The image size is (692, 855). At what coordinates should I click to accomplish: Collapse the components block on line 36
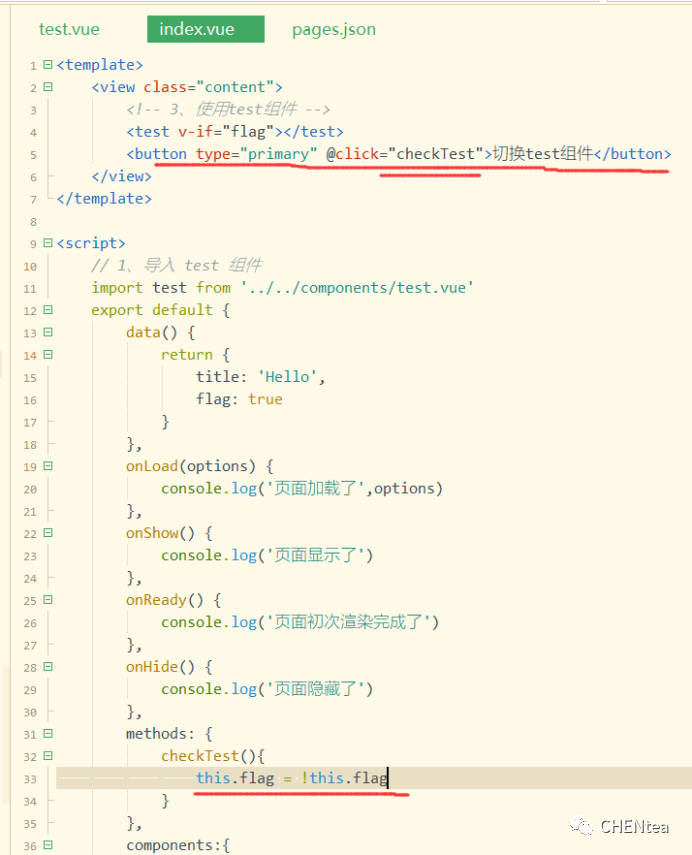coord(48,845)
